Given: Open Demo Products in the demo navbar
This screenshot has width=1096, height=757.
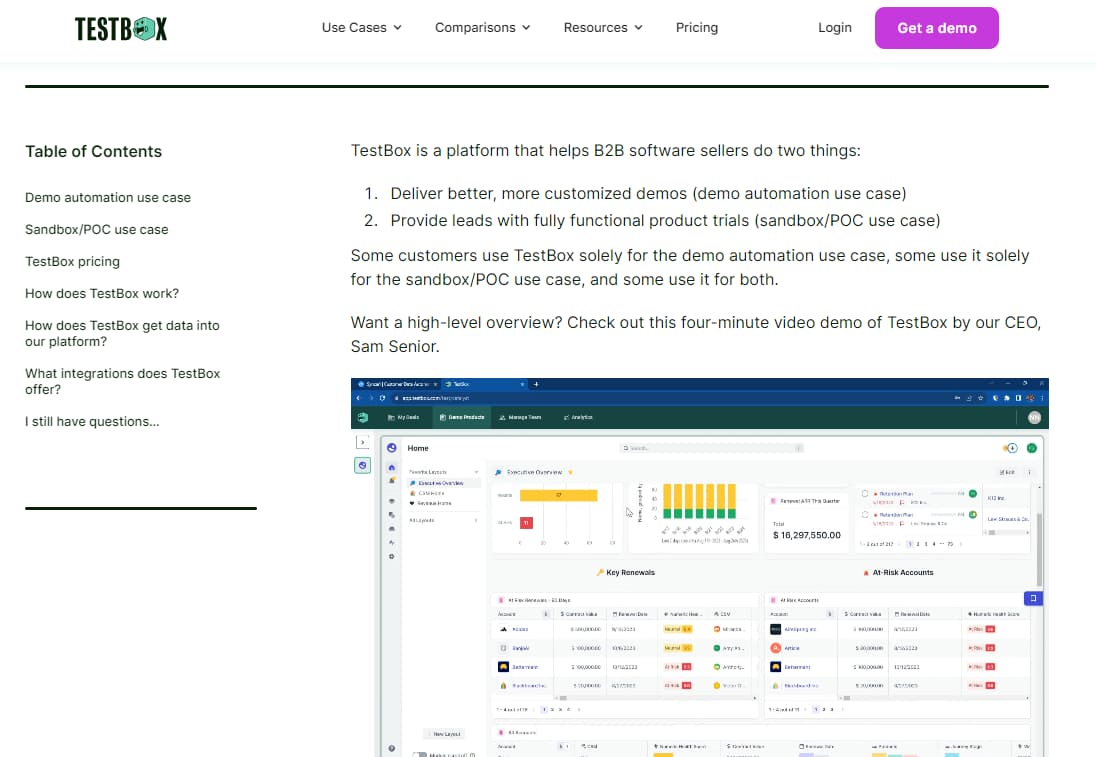Looking at the screenshot, I should (x=462, y=417).
